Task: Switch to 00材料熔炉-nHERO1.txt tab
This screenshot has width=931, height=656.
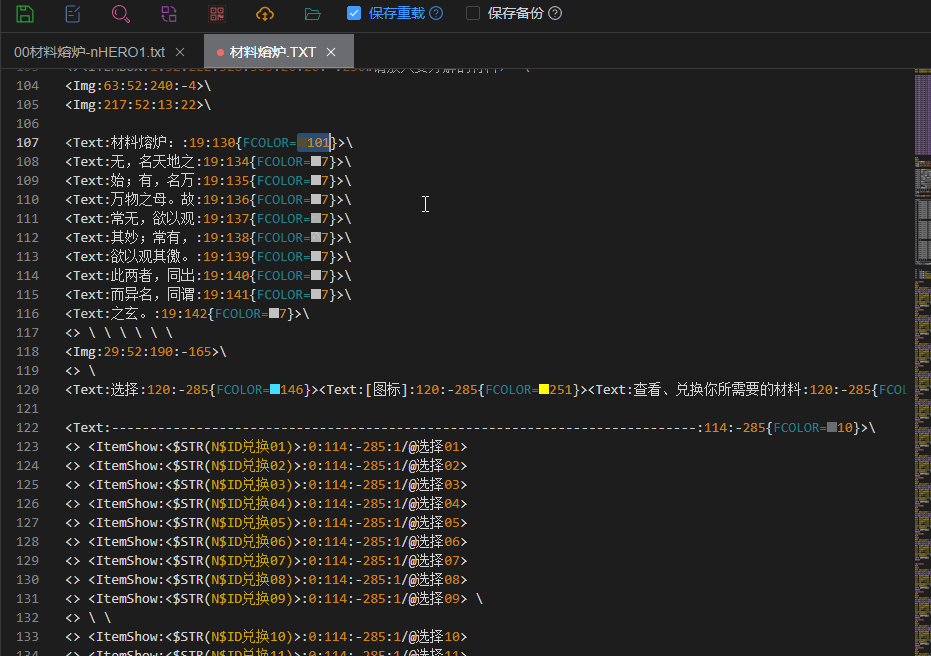Action: 89,52
